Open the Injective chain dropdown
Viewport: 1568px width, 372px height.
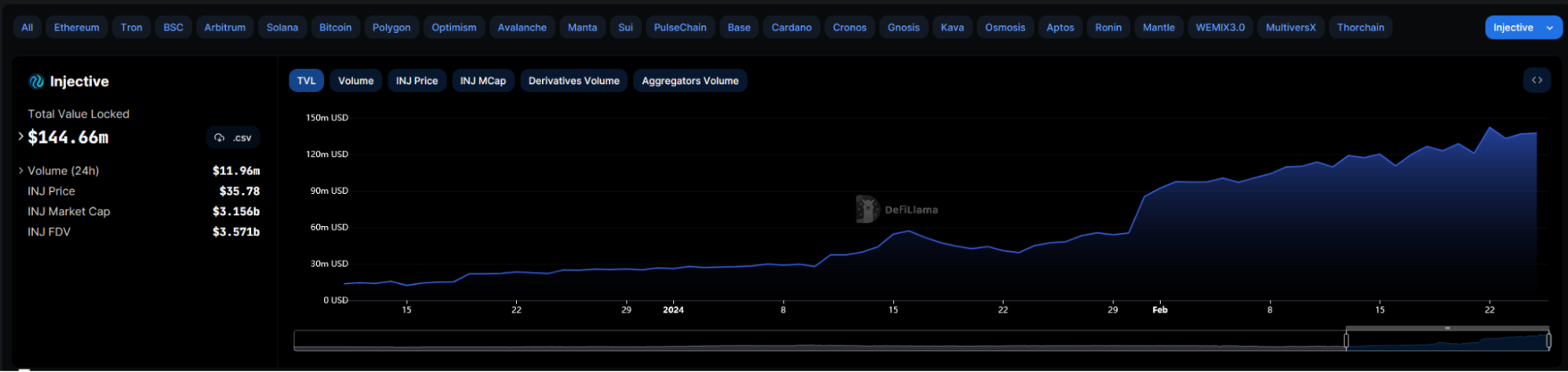[1523, 27]
